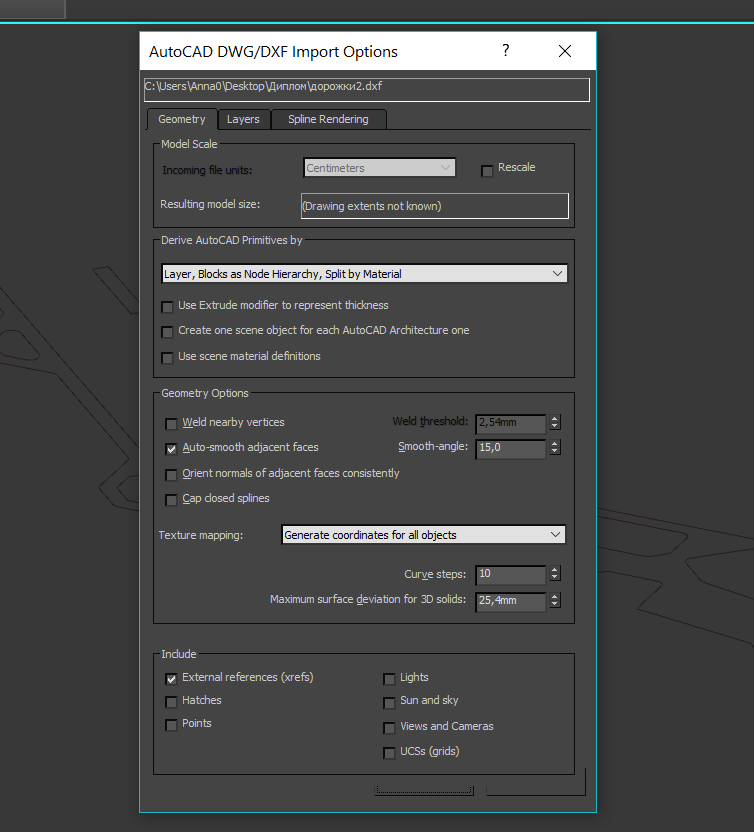Open the Spline Rendering tab
The image size is (754, 832).
(x=328, y=119)
